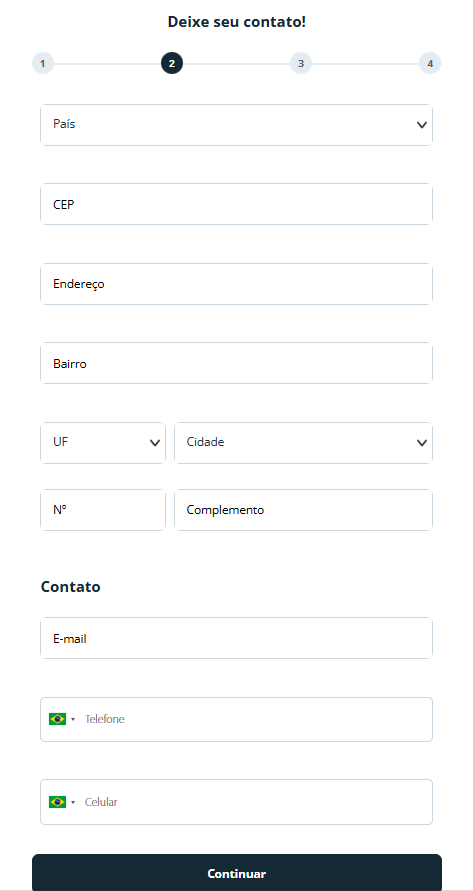473x891 pixels.
Task: Click the Brazil flag in Celular field
Action: [x=57, y=802]
